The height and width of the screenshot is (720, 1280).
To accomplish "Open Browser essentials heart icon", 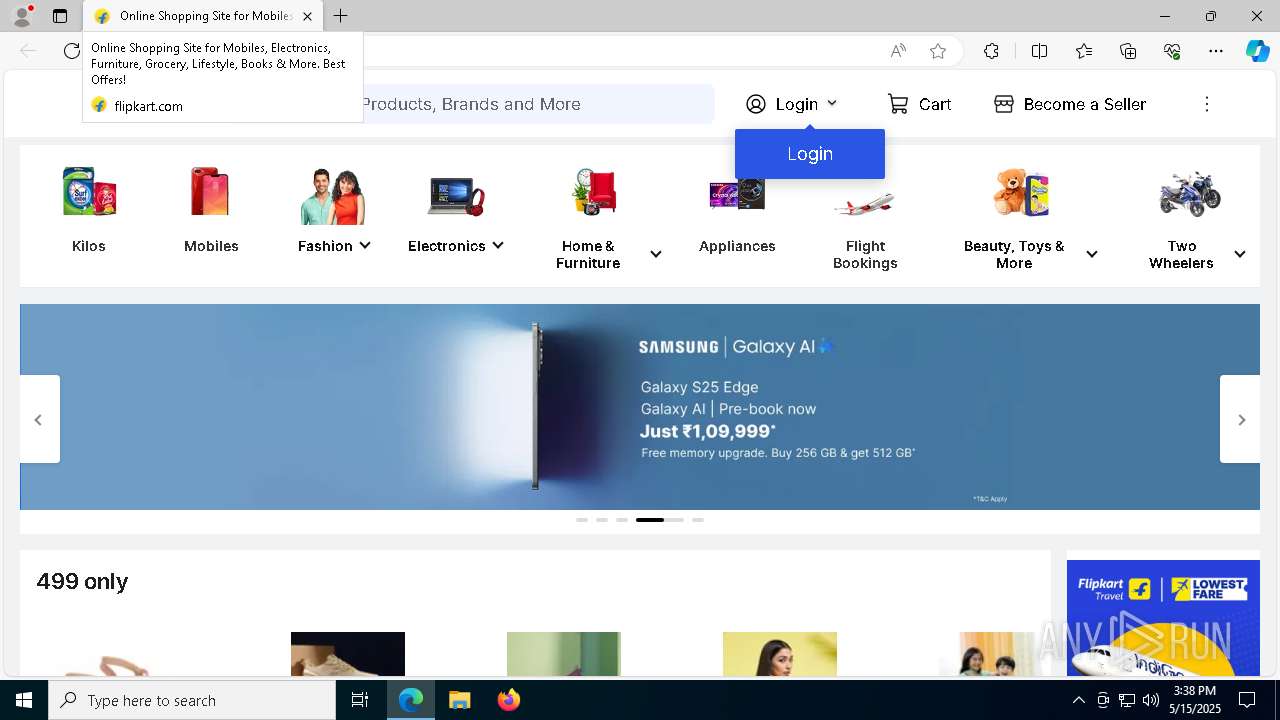I will coord(1172,51).
